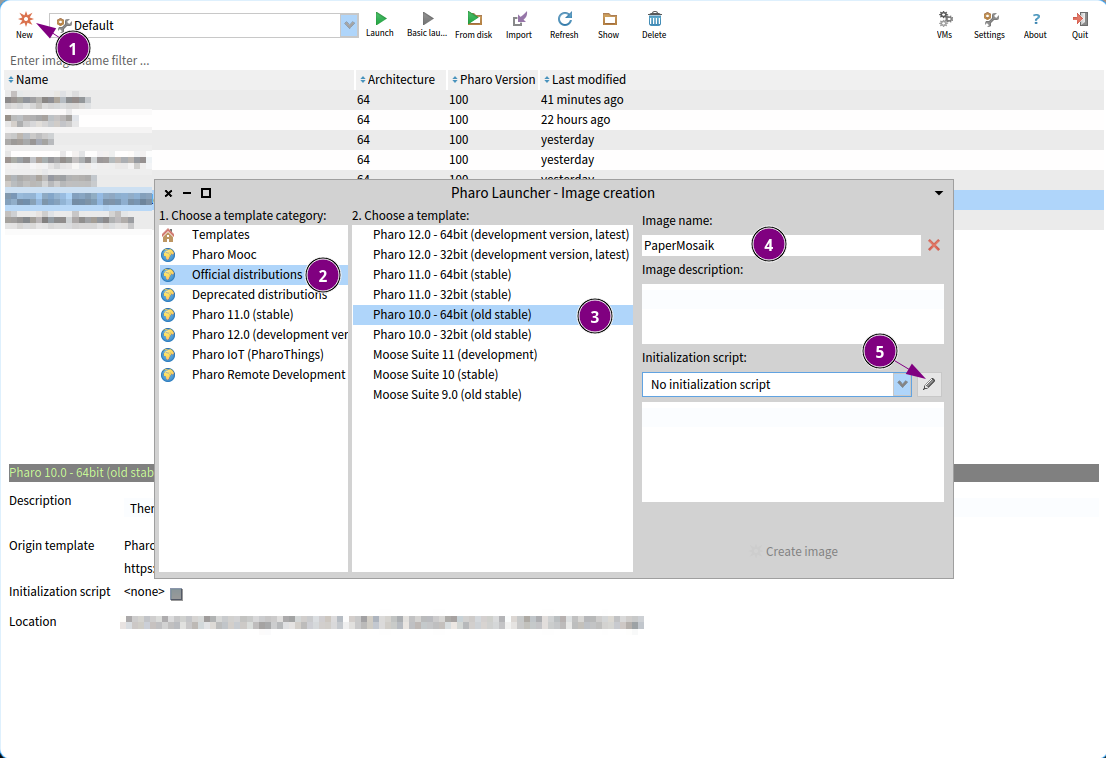Click the globe icon beside Pharo Mooc
Viewport: 1106px width, 758px height.
coord(168,255)
